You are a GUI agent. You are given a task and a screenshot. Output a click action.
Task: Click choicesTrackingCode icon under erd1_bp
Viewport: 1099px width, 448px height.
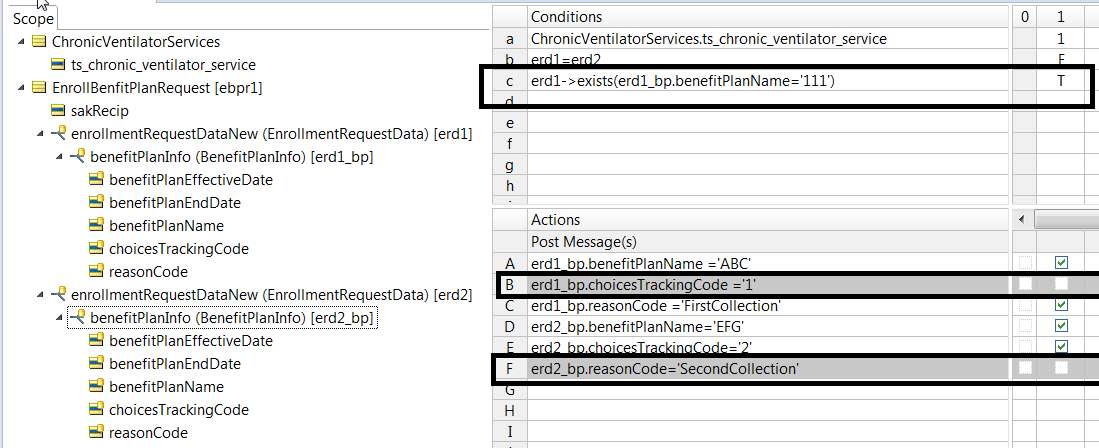(96, 248)
